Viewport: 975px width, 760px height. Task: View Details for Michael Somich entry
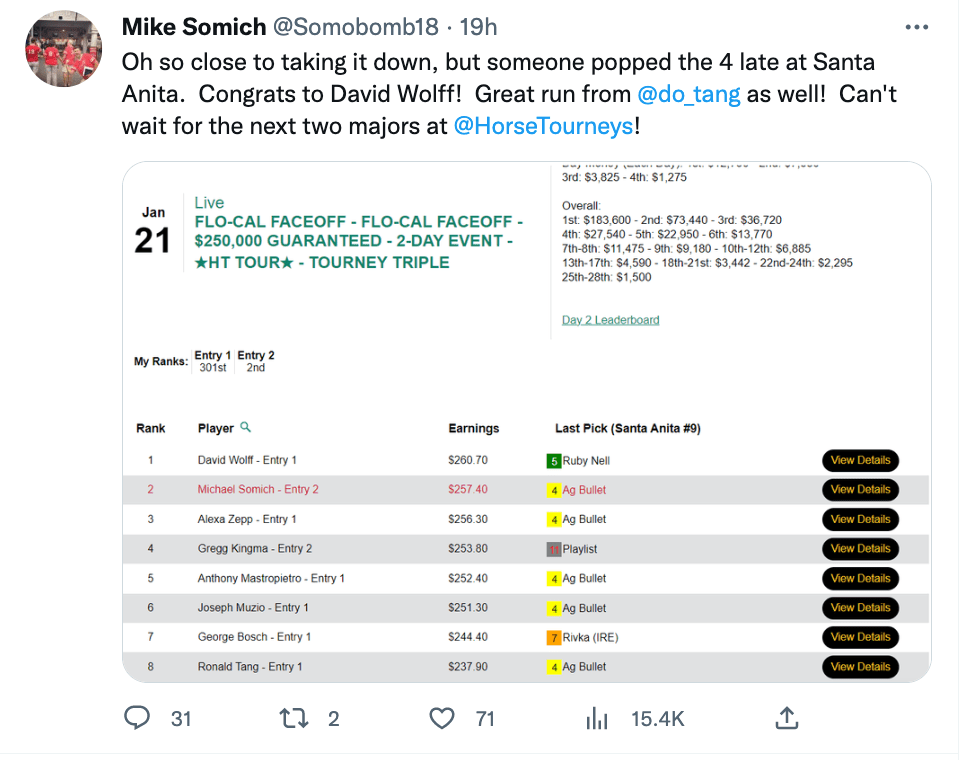pyautogui.click(x=860, y=490)
